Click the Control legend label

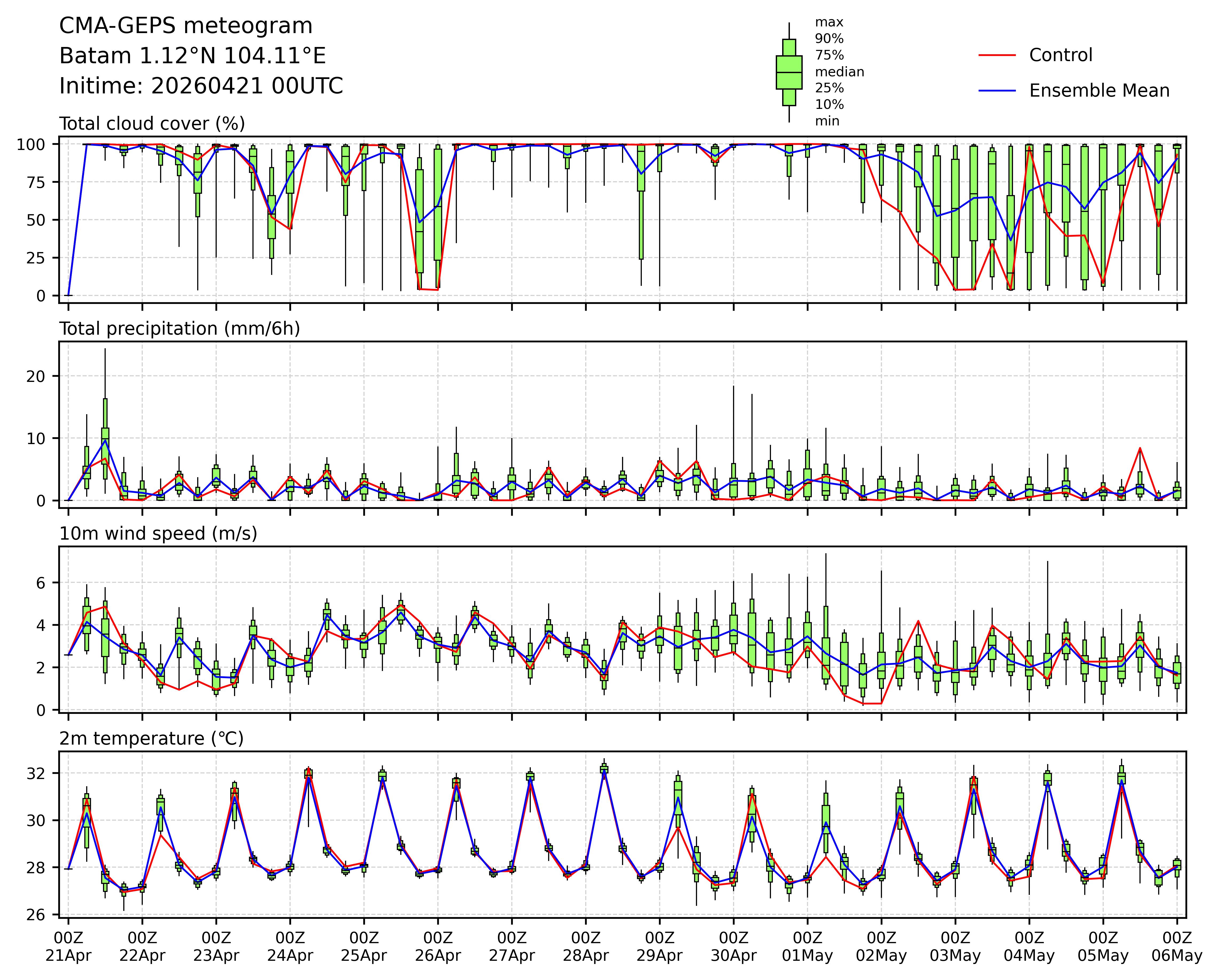pyautogui.click(x=1061, y=56)
